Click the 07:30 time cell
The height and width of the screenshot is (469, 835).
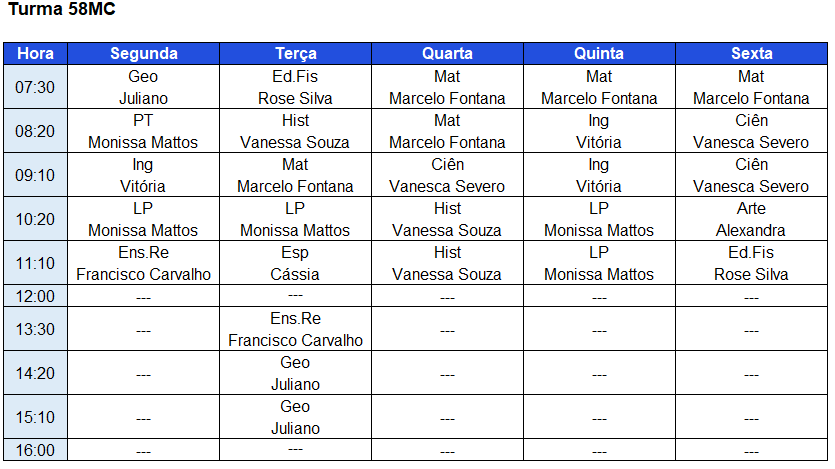pyautogui.click(x=36, y=87)
